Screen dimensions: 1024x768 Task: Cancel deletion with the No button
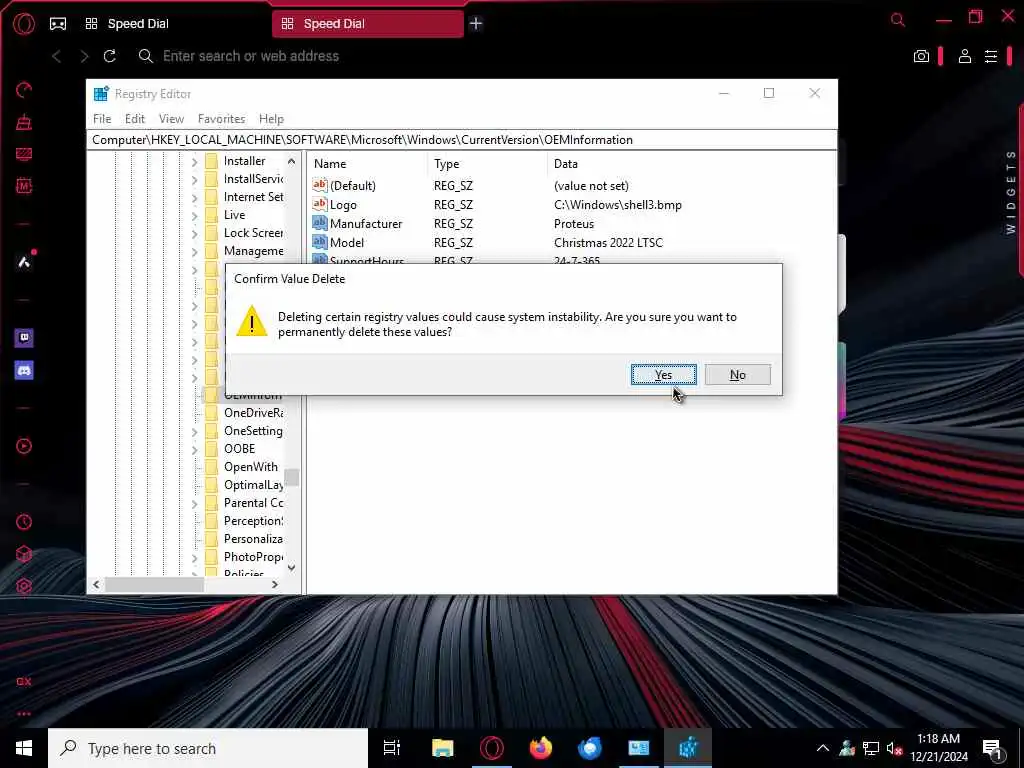pos(737,375)
